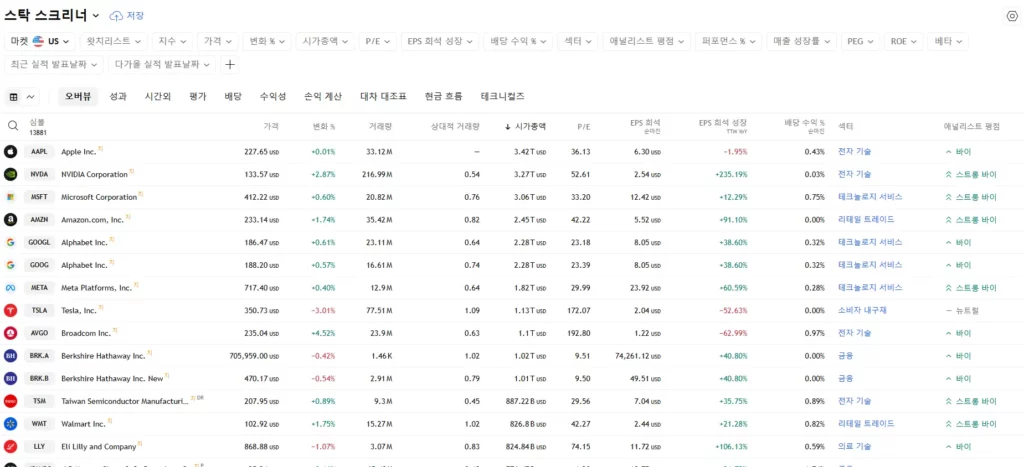Switch to the 테크니컬즈 tab
The image size is (1024, 467).
point(502,97)
